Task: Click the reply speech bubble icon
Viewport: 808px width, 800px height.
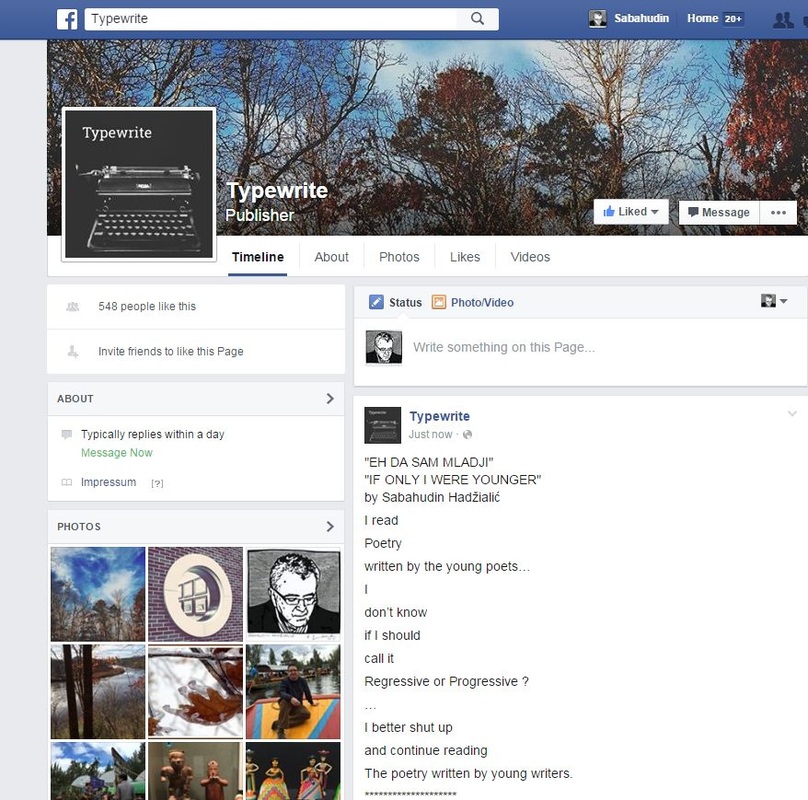Action: [66, 434]
